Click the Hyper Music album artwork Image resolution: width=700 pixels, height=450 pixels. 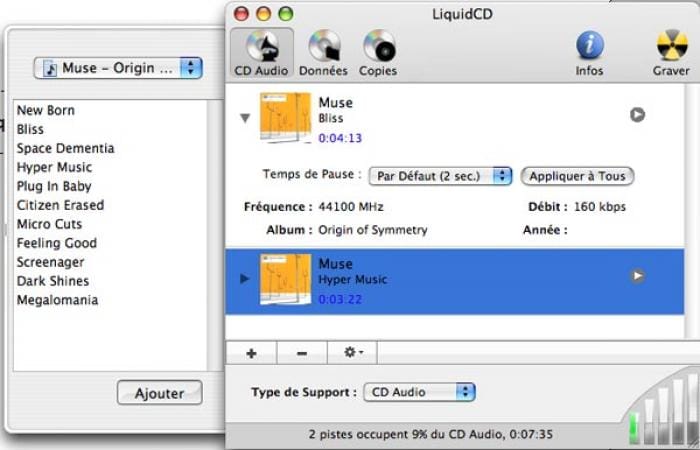[286, 279]
